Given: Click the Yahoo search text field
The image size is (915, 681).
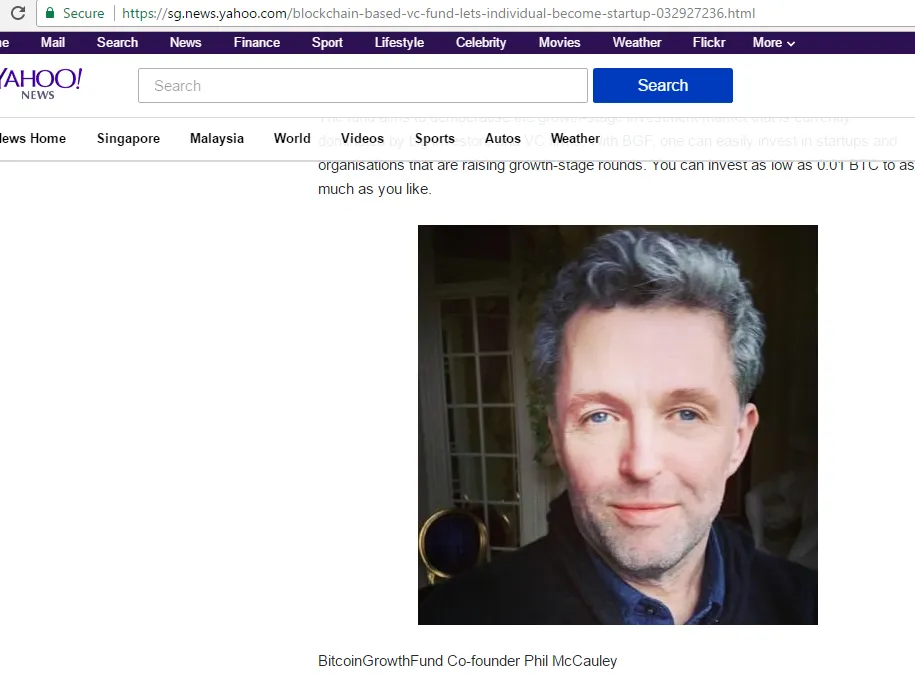Looking at the screenshot, I should 362,85.
